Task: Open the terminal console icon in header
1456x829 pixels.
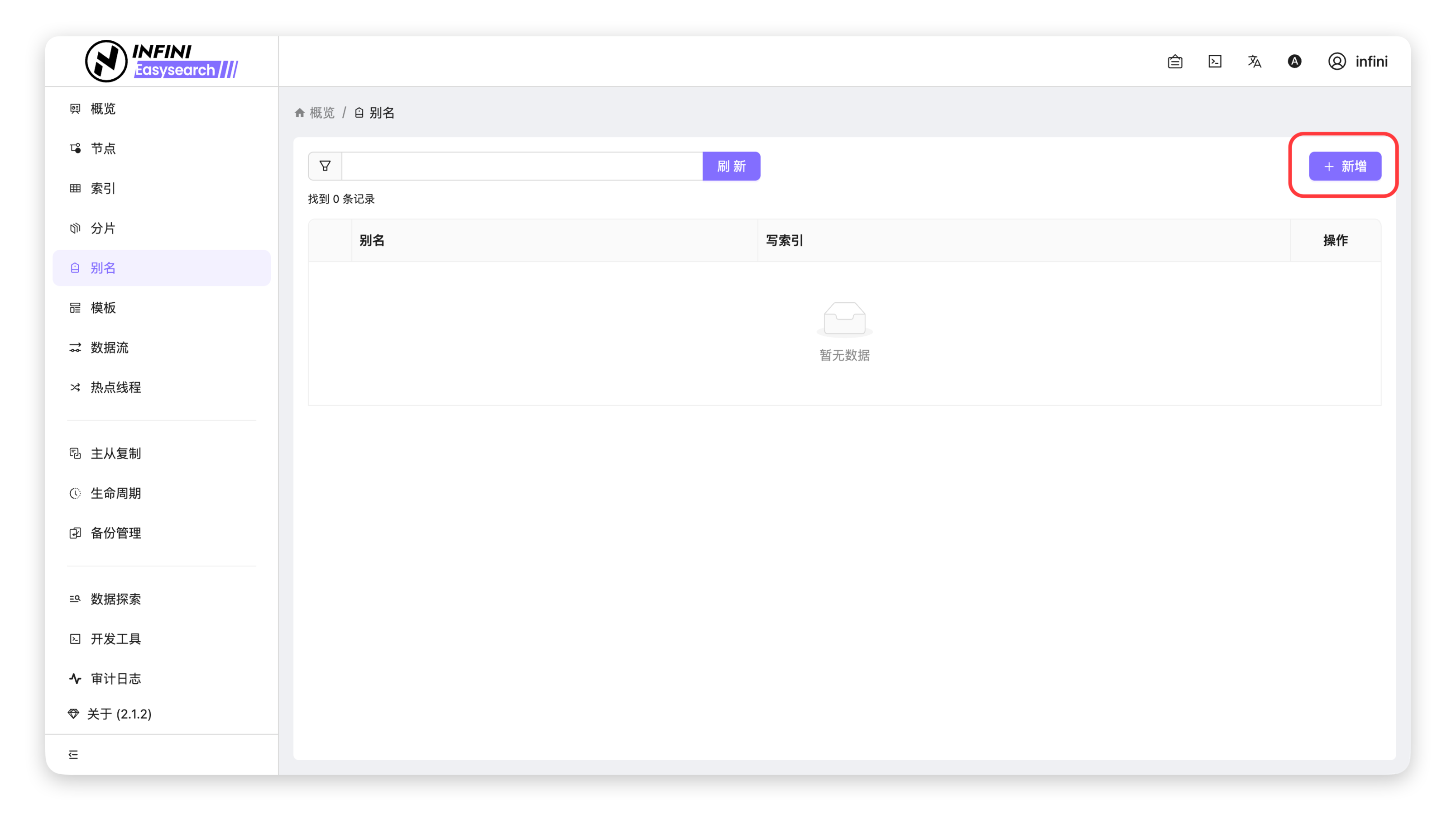Action: click(1215, 62)
